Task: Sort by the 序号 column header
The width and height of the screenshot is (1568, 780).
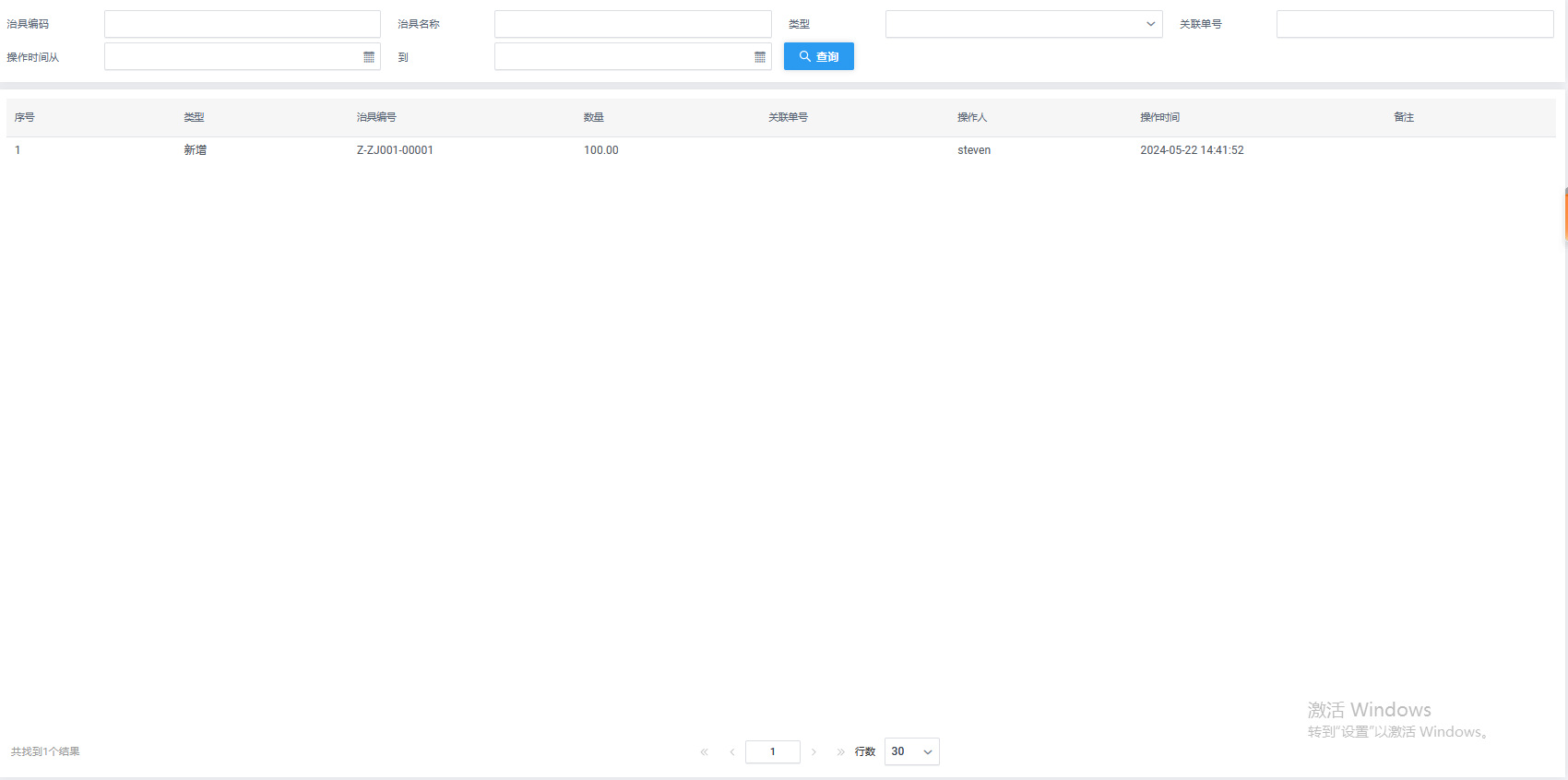Action: point(25,117)
